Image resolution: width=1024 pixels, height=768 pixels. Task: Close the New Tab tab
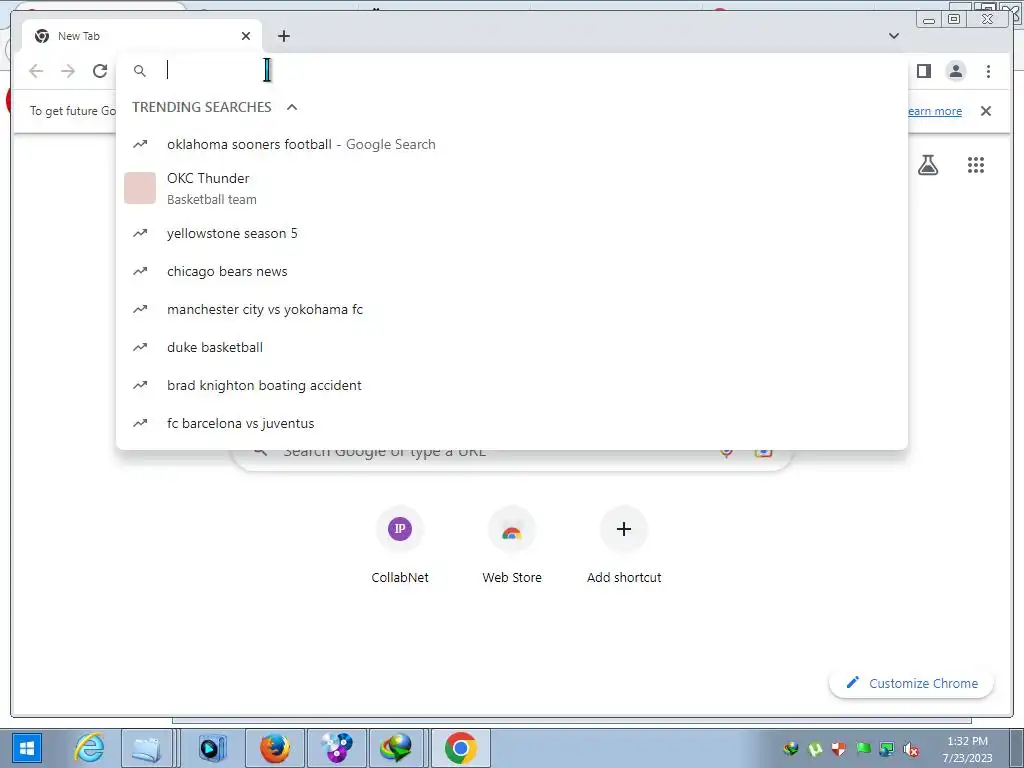246,36
